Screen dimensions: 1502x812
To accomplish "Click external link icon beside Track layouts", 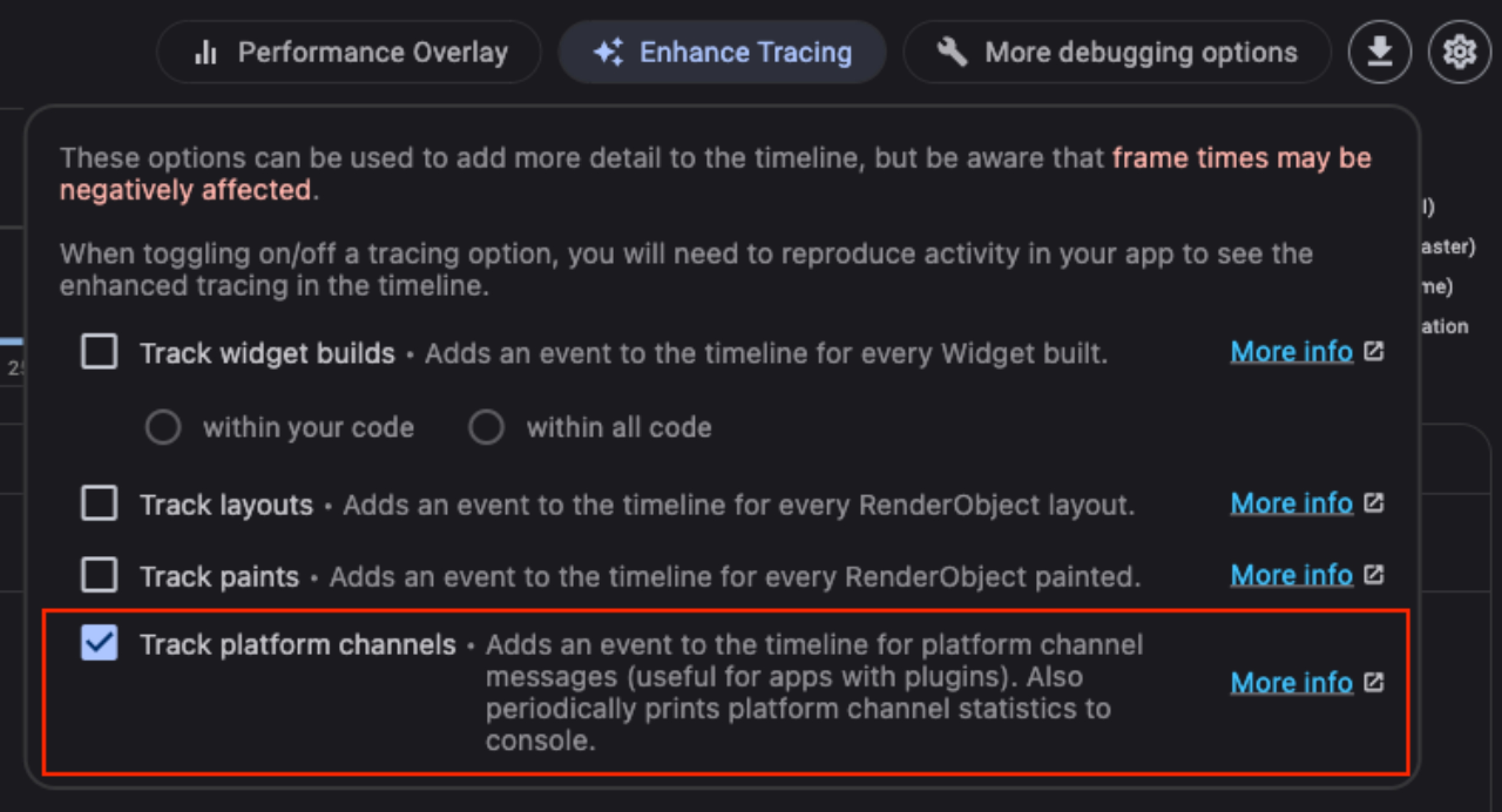I will 1374,503.
